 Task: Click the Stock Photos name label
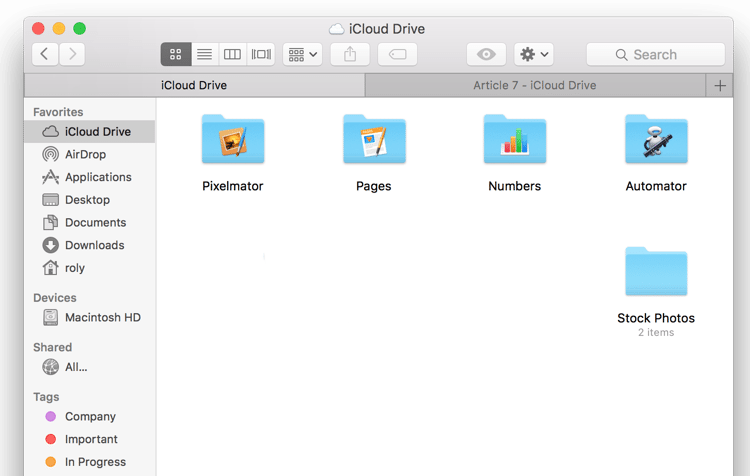pos(656,318)
